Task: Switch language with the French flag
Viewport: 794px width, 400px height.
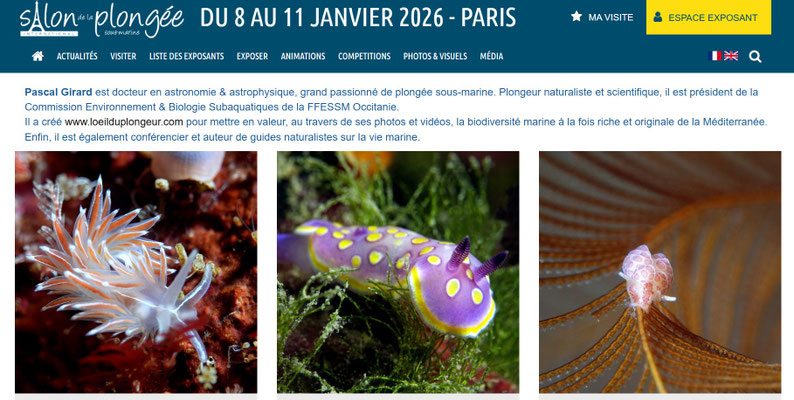Action: click(714, 56)
